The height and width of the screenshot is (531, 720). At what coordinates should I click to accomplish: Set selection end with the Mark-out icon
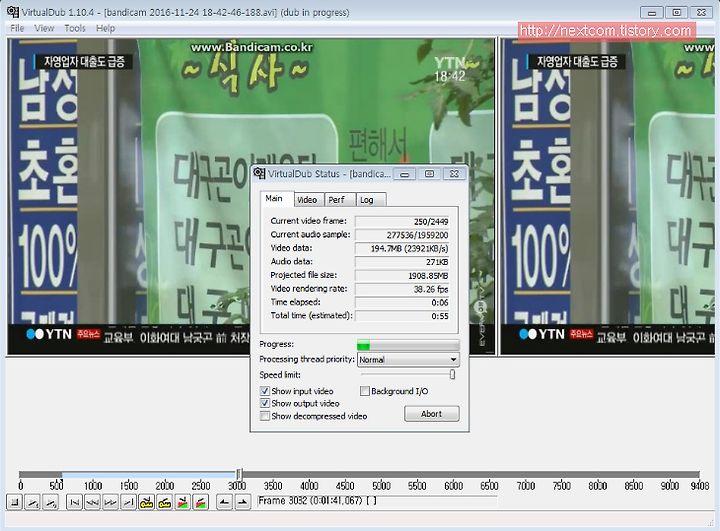(242, 503)
